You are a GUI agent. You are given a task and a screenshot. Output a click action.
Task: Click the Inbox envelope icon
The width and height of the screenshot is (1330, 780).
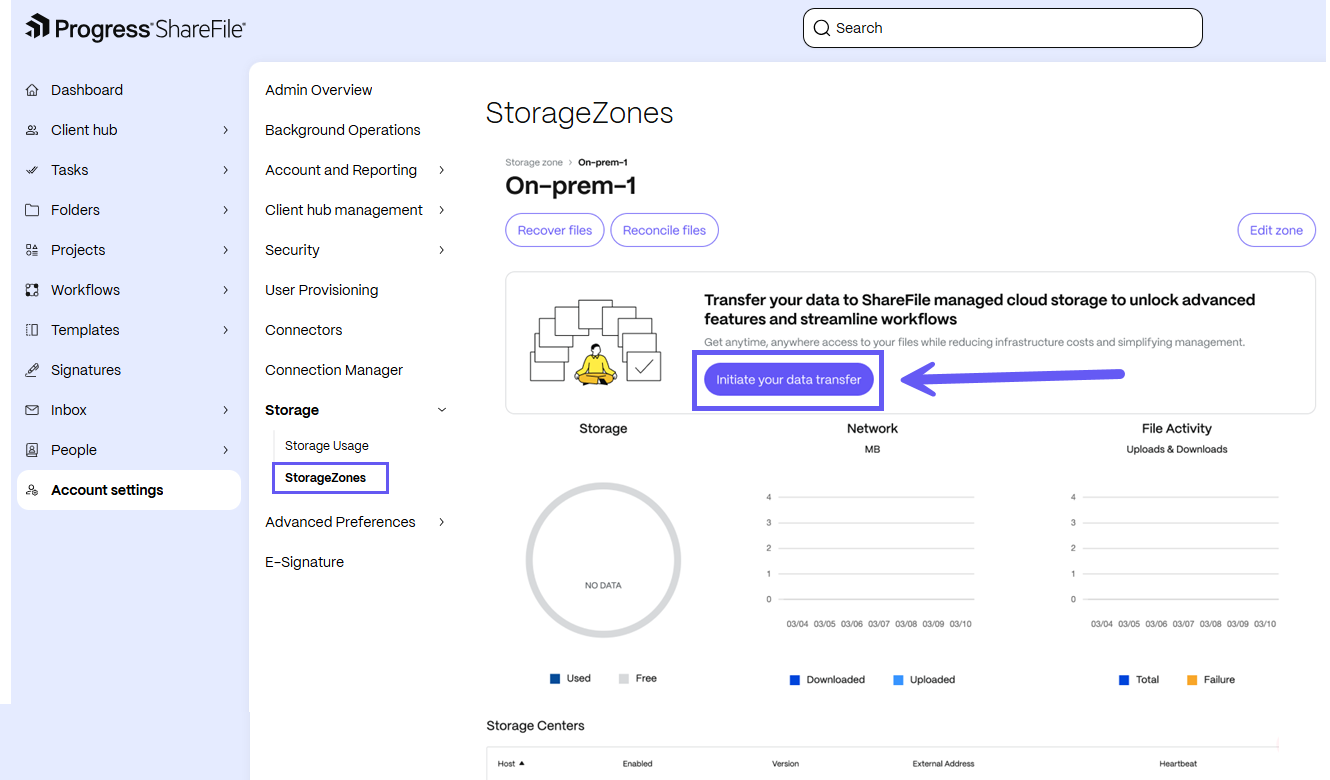(32, 410)
